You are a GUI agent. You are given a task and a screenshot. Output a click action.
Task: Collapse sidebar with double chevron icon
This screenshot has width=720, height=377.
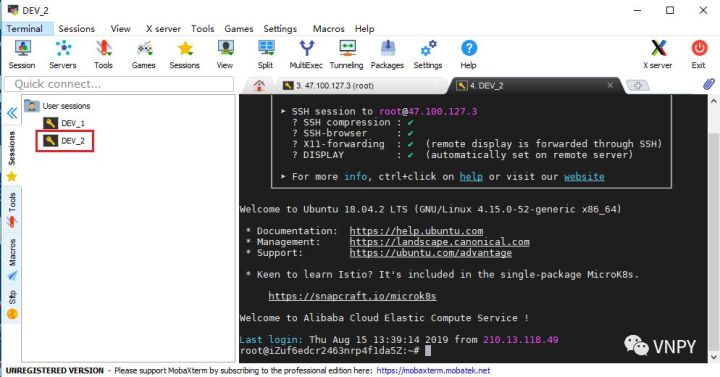click(x=12, y=113)
